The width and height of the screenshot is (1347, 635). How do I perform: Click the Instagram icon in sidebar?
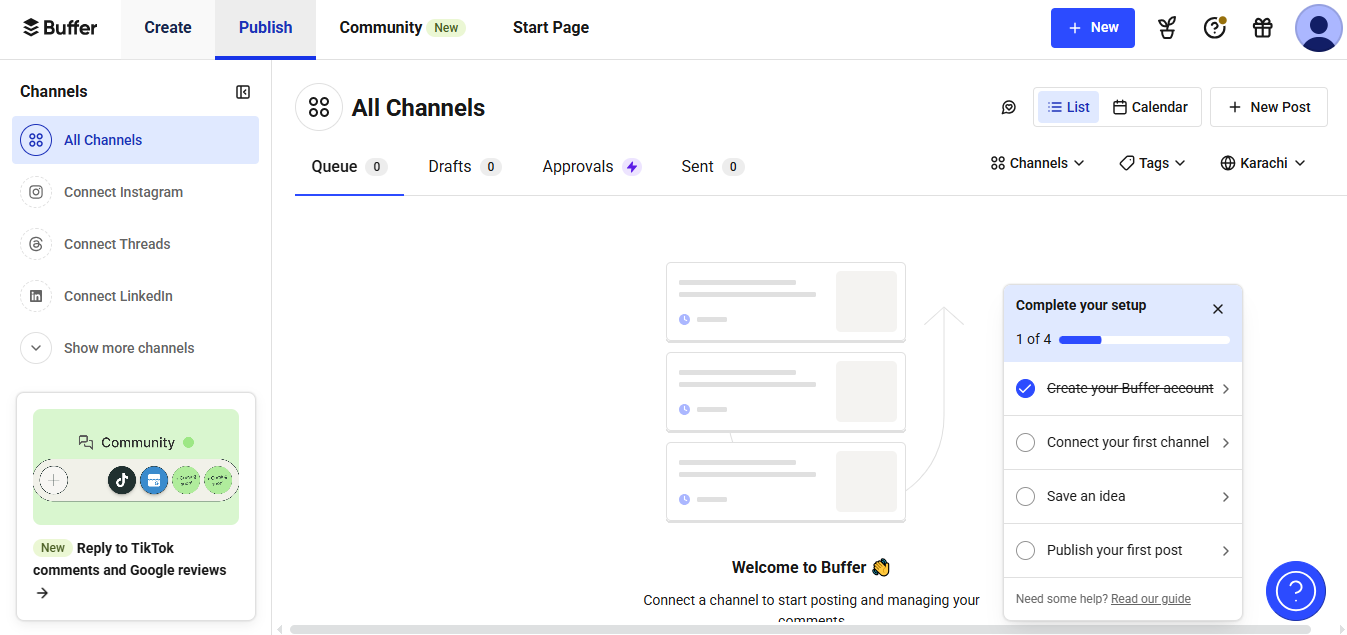click(x=36, y=192)
